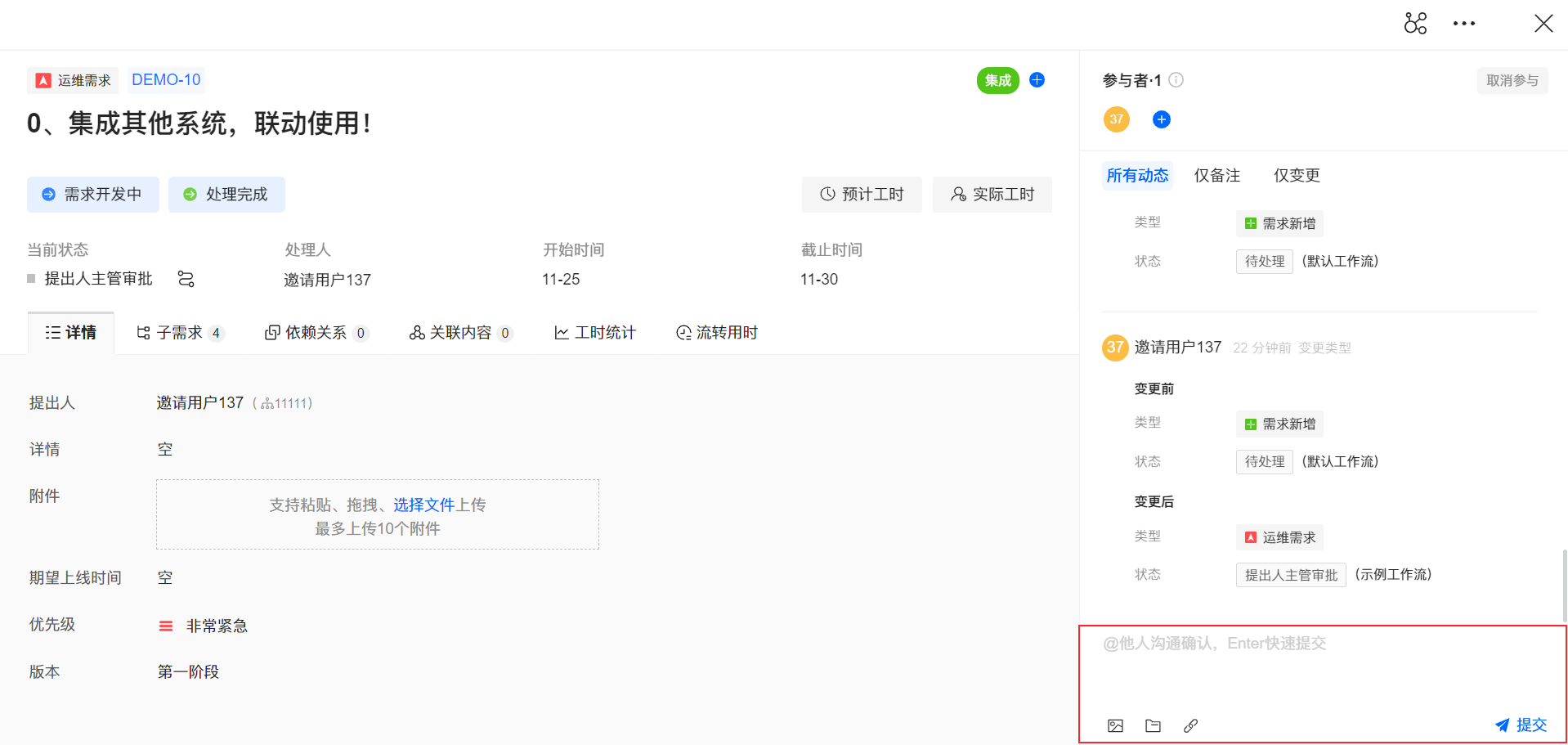Add a new tag with plus icon next to 集成
Image resolution: width=1568 pixels, height=745 pixels.
1037,80
